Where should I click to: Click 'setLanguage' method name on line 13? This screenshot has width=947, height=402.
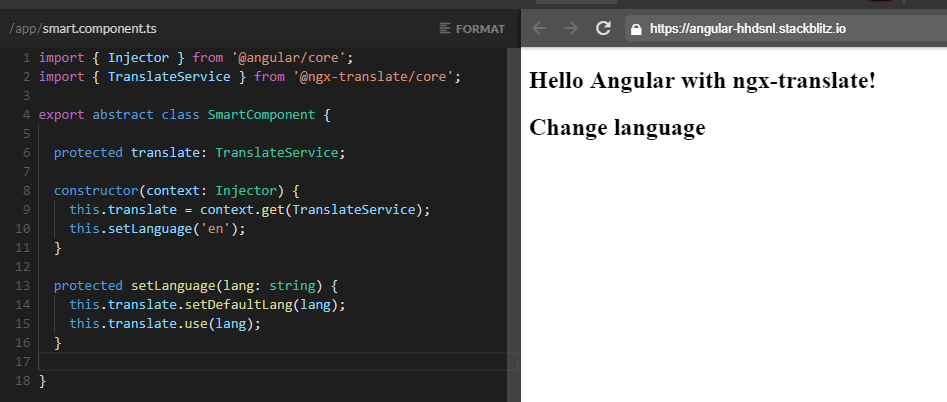(x=173, y=286)
